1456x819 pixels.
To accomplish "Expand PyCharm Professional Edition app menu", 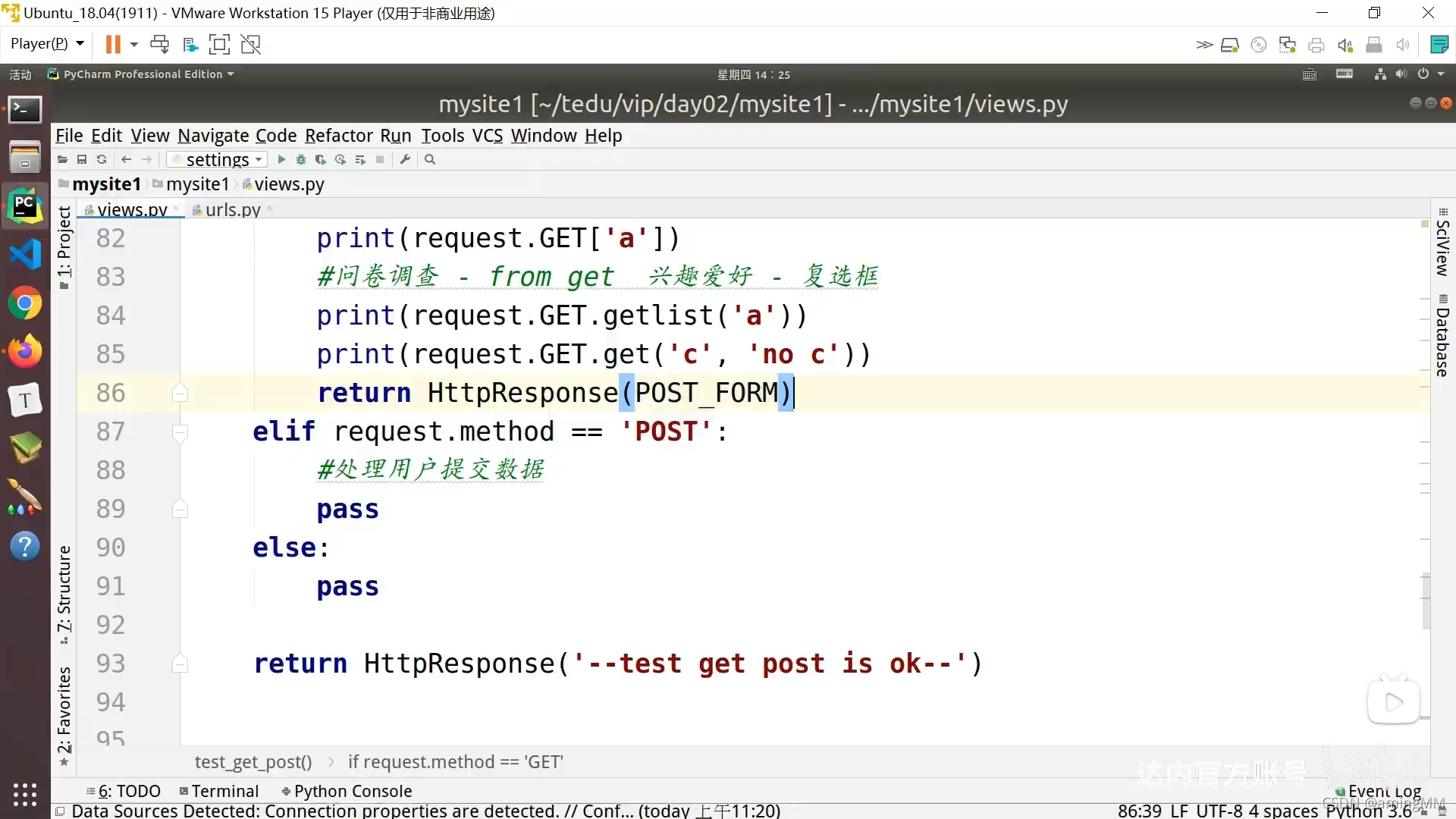I will click(x=144, y=74).
